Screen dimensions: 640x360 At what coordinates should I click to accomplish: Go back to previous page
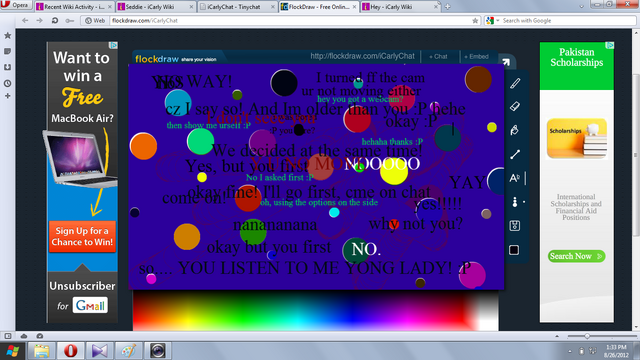click(x=25, y=20)
